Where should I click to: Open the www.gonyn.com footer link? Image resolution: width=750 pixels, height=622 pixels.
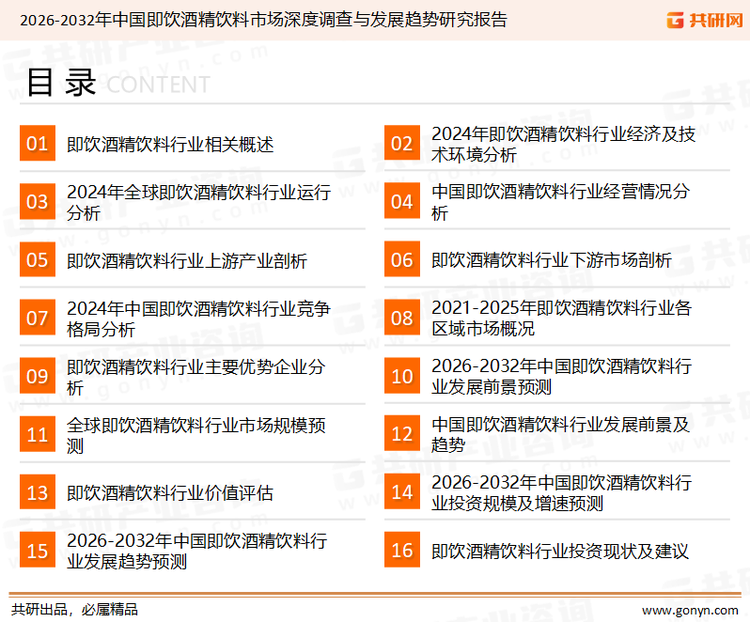pyautogui.click(x=690, y=611)
